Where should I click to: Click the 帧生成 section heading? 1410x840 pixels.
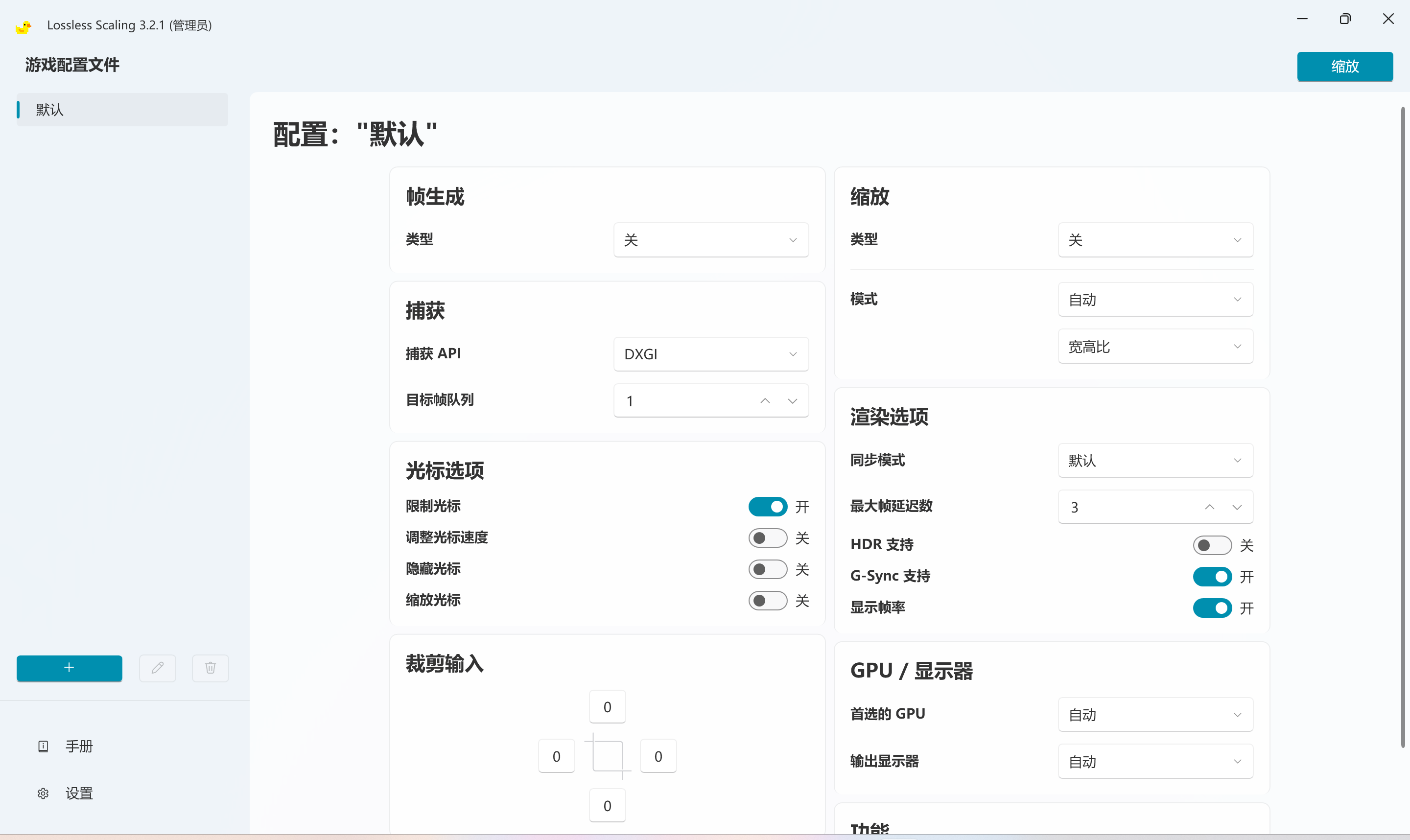[x=435, y=197]
